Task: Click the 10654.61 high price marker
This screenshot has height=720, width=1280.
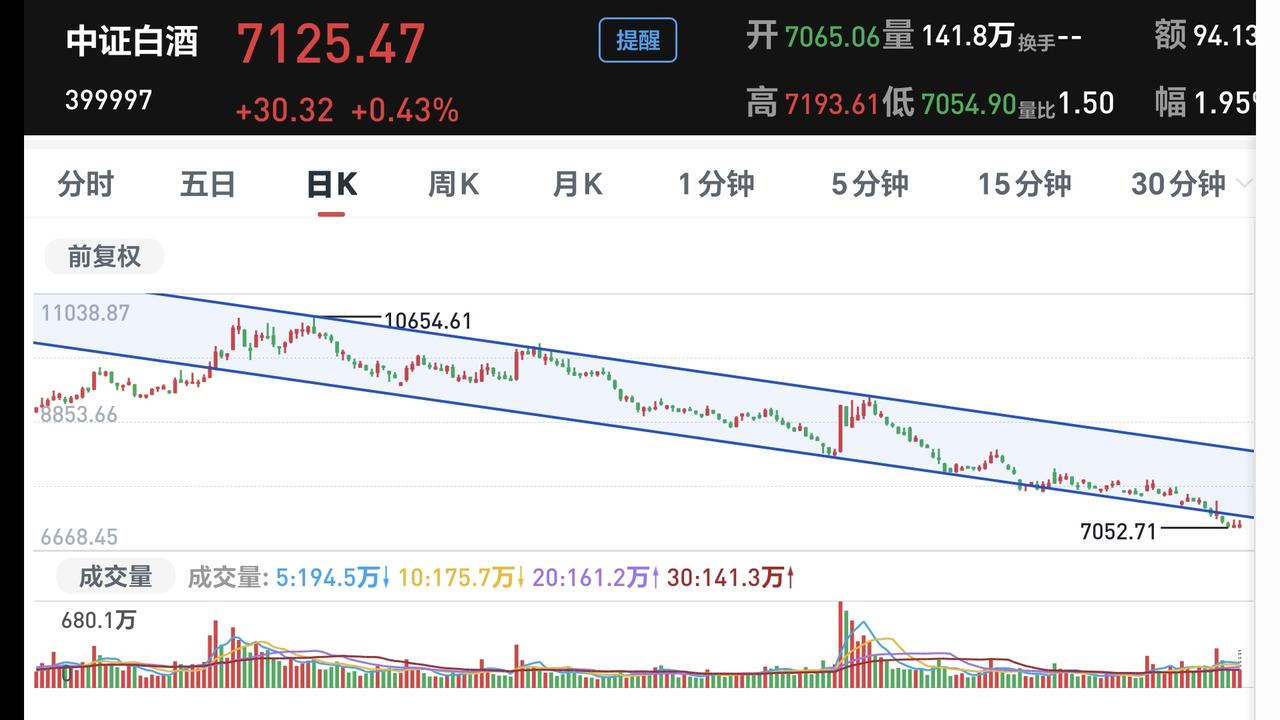Action: click(427, 321)
